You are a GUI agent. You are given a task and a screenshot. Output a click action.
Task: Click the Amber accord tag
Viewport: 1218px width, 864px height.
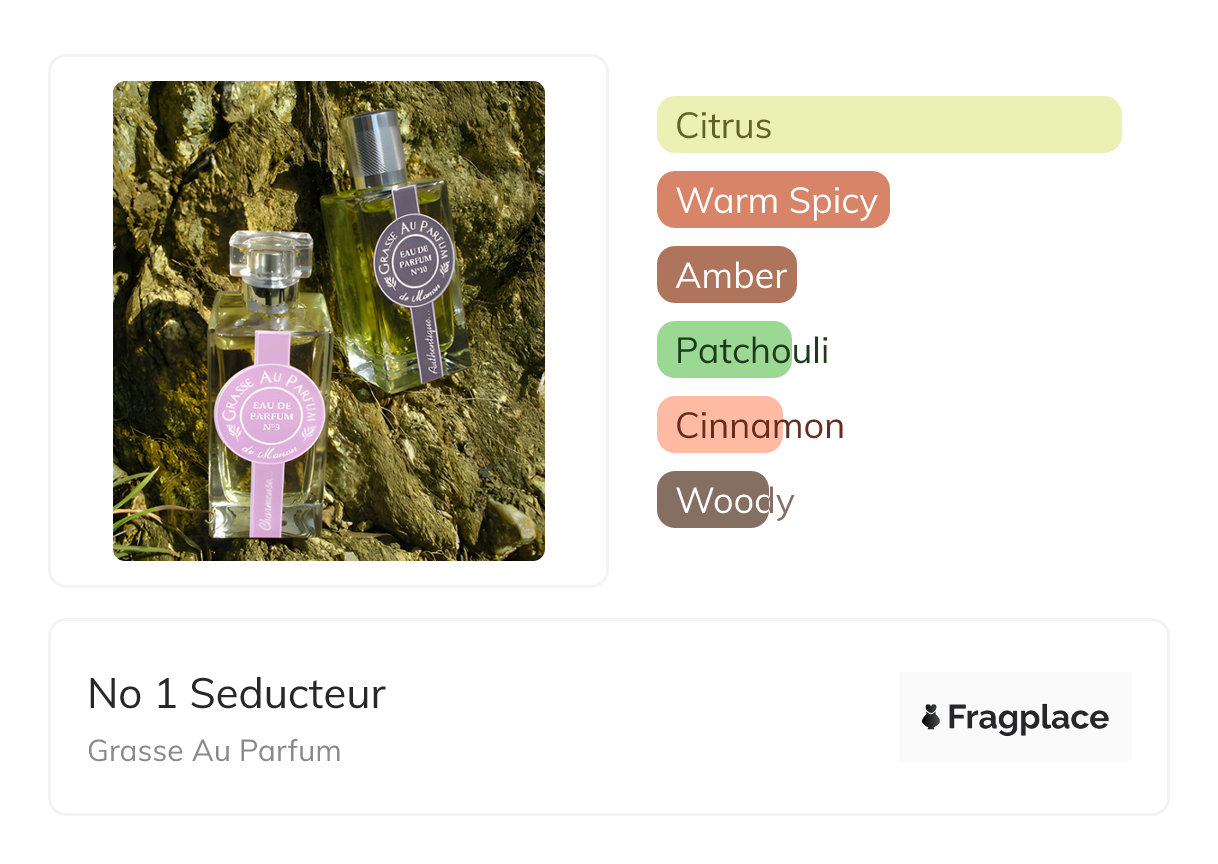pos(727,275)
